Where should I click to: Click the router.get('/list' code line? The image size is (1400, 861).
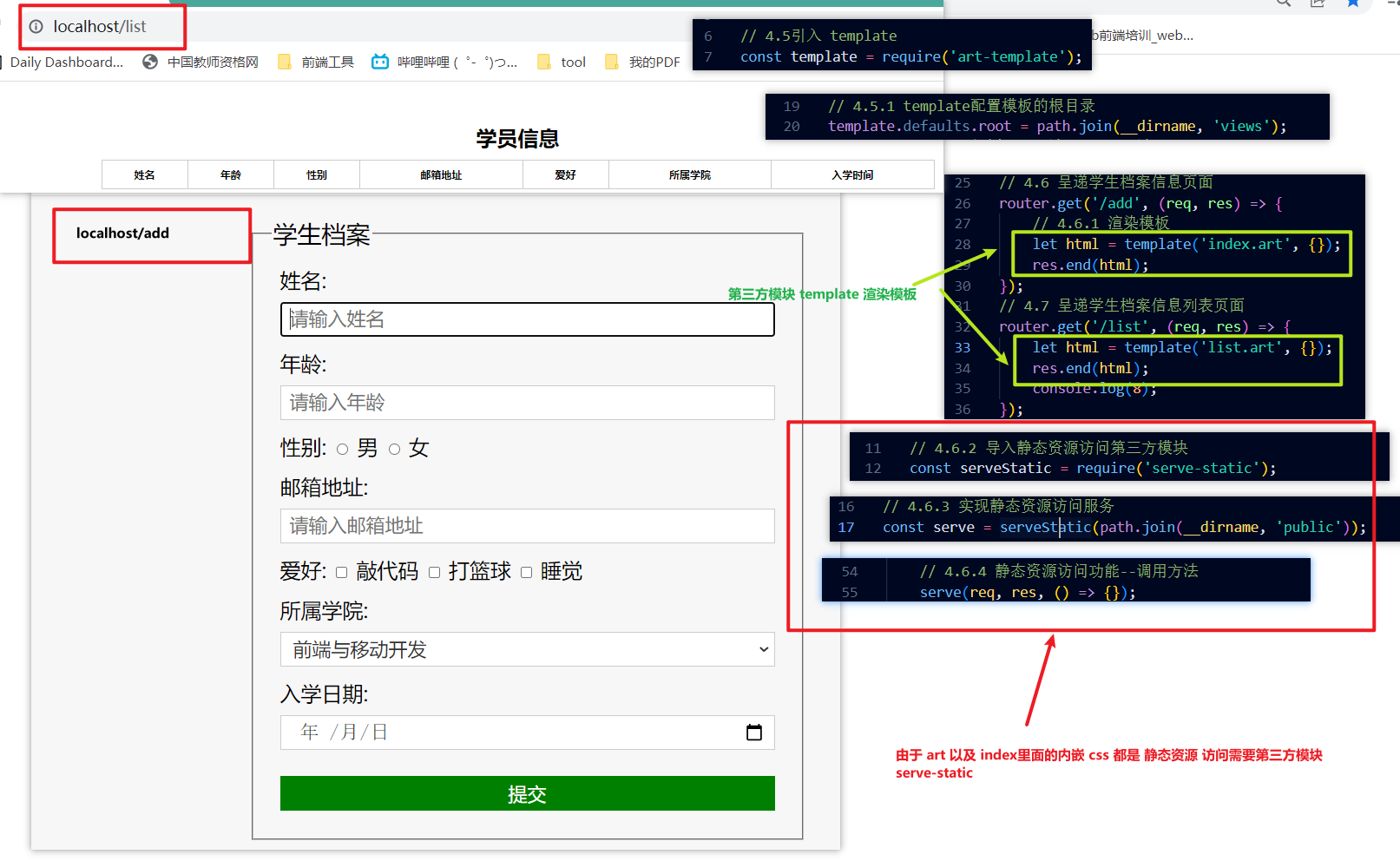[x=1145, y=326]
